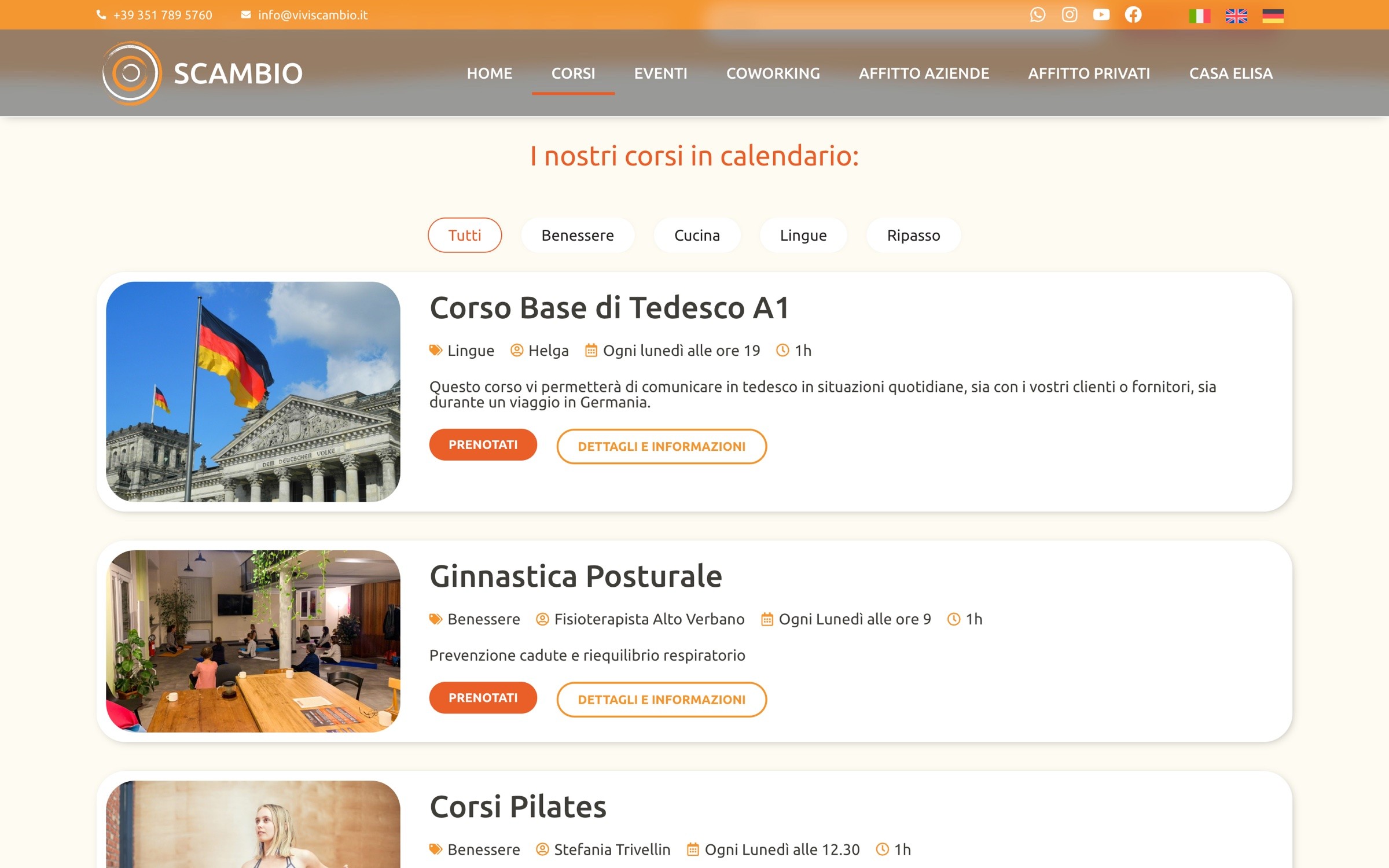Image resolution: width=1389 pixels, height=868 pixels.
Task: Click 'Prevenzione cadute e riequilibrio respiratorio' text
Action: [x=587, y=655]
